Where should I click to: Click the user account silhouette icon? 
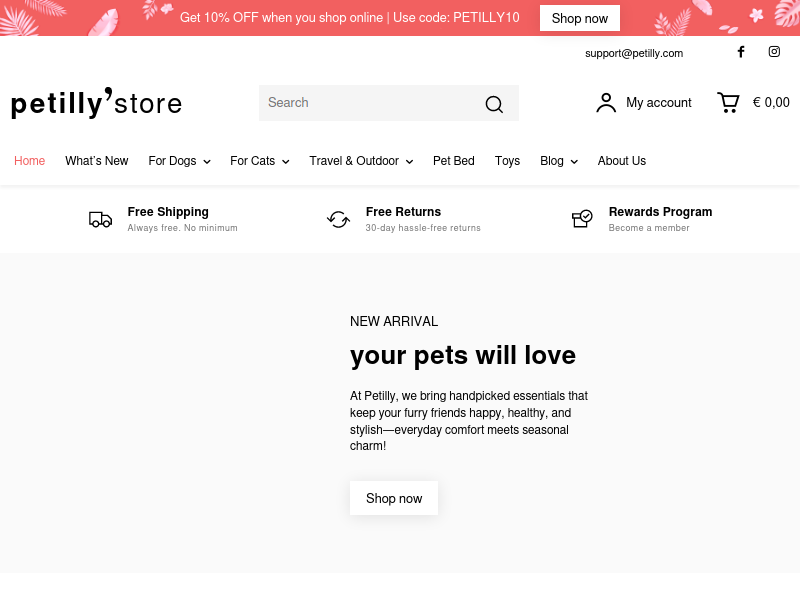(x=606, y=103)
